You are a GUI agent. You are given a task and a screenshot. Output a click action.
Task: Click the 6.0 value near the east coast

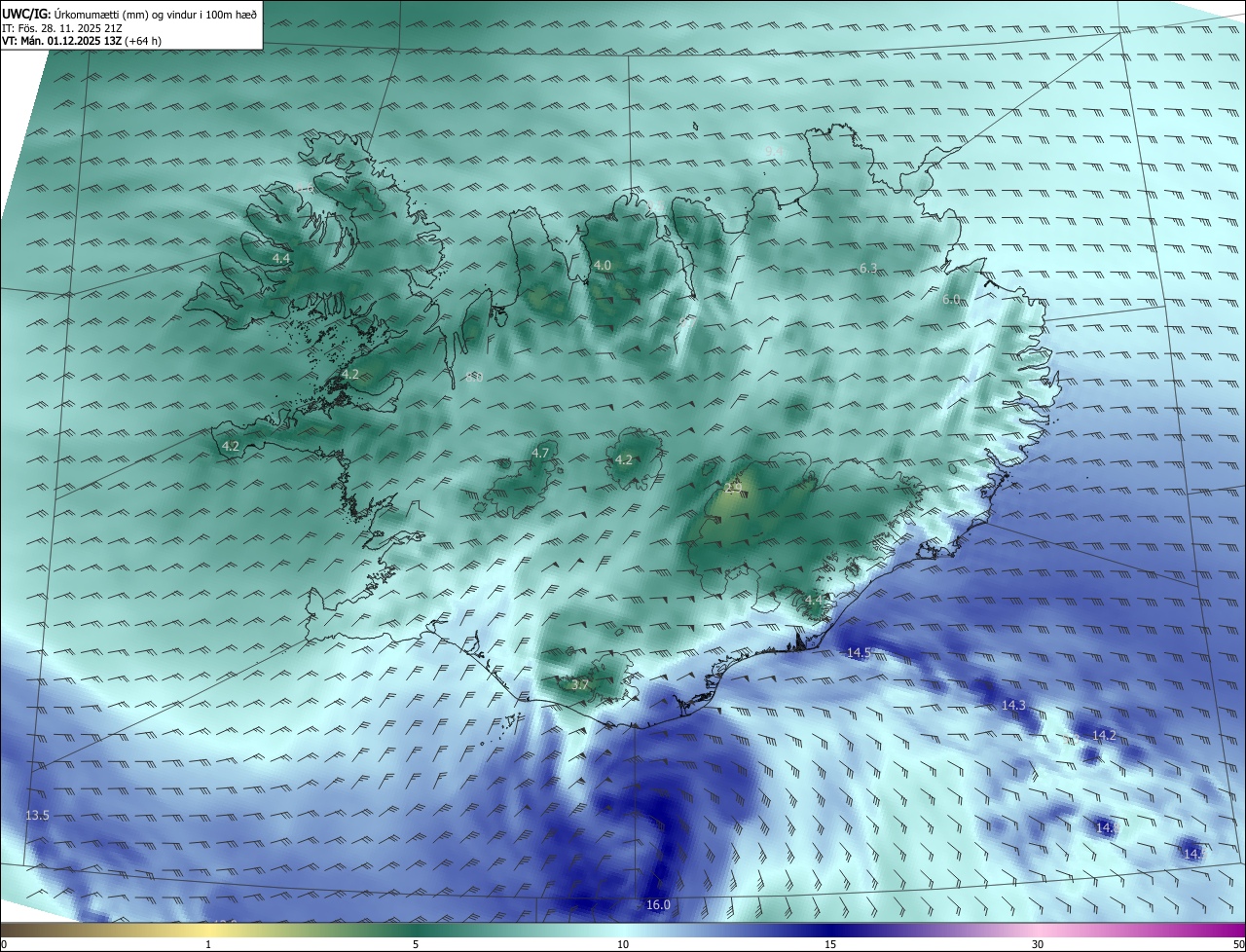pos(951,299)
